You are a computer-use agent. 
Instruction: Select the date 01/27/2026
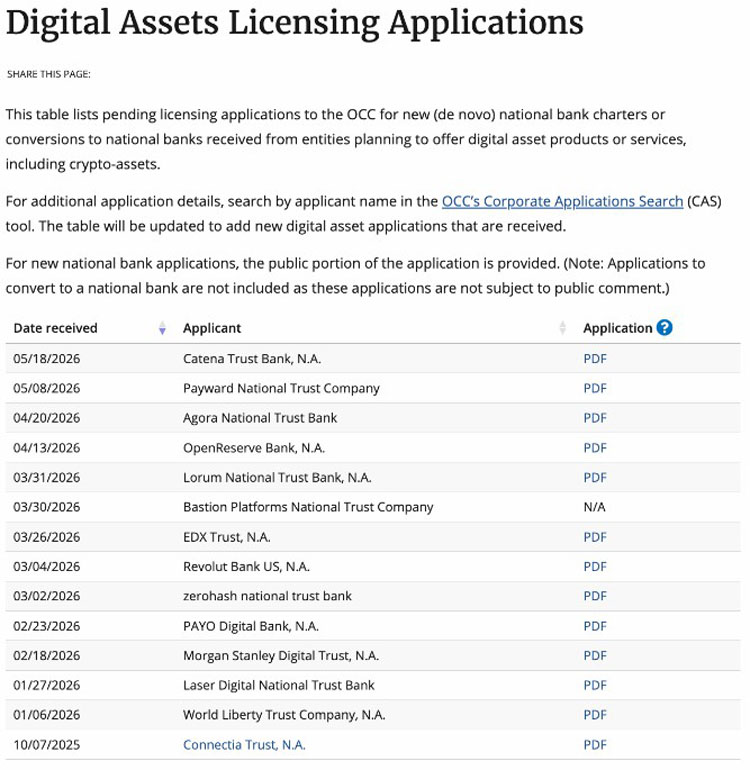47,685
